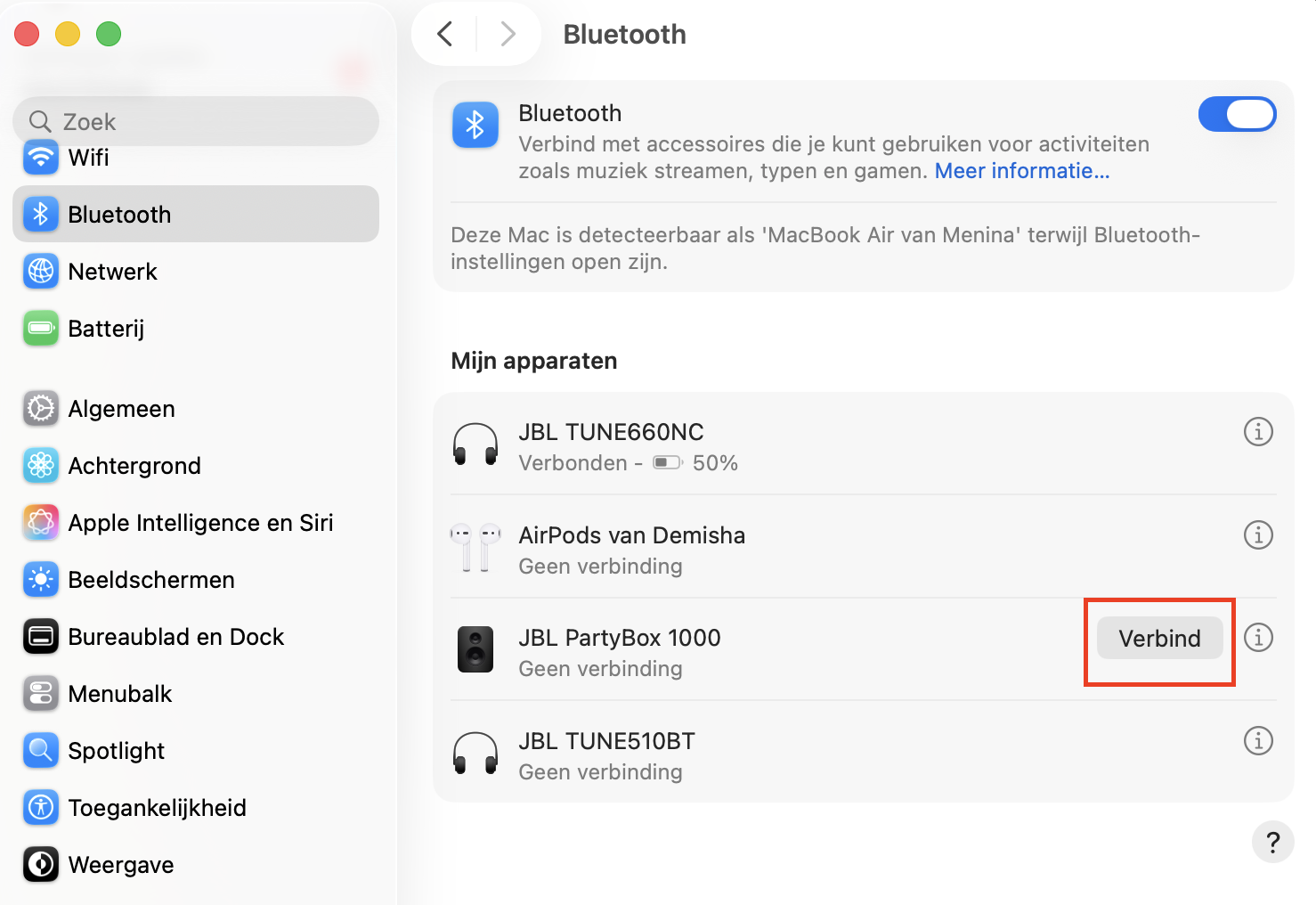Click the Spotlight magnifying glass icon
The image size is (1316, 905).
coord(40,750)
